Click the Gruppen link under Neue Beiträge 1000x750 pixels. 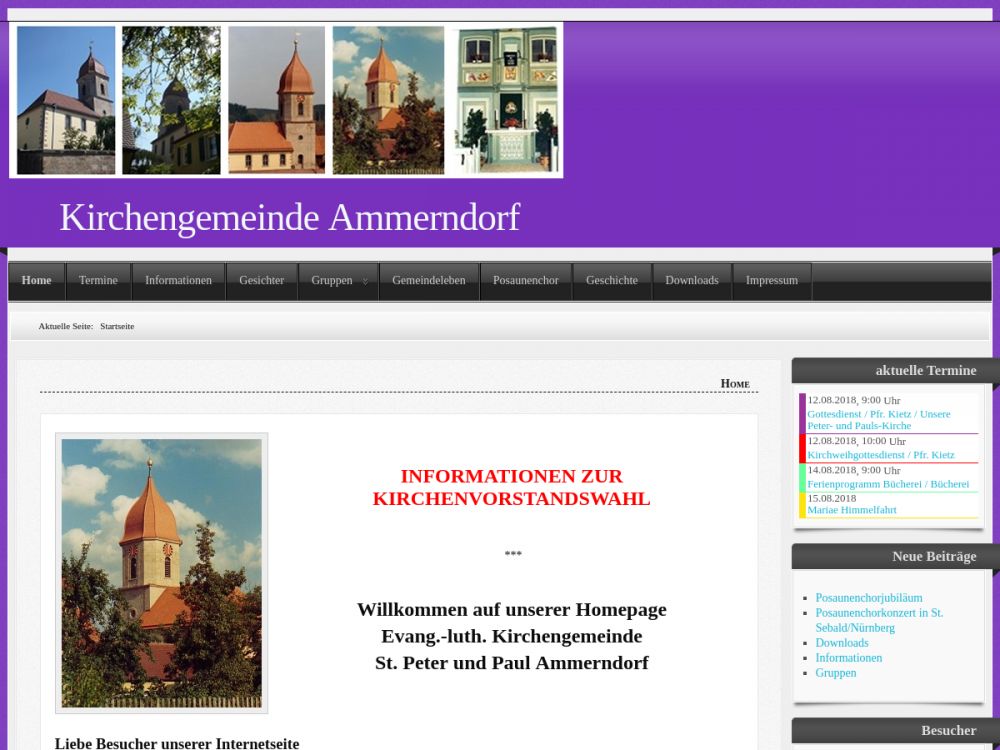coord(835,673)
